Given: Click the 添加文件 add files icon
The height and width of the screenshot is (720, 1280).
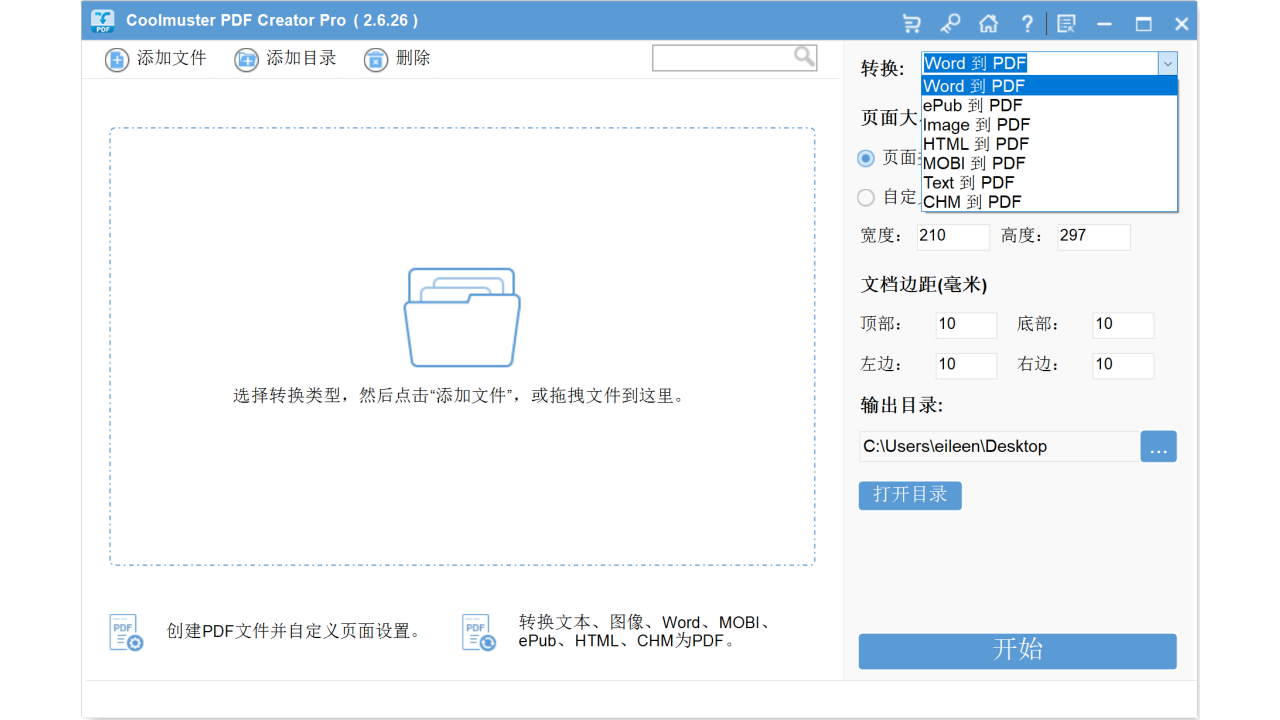Looking at the screenshot, I should (x=116, y=59).
